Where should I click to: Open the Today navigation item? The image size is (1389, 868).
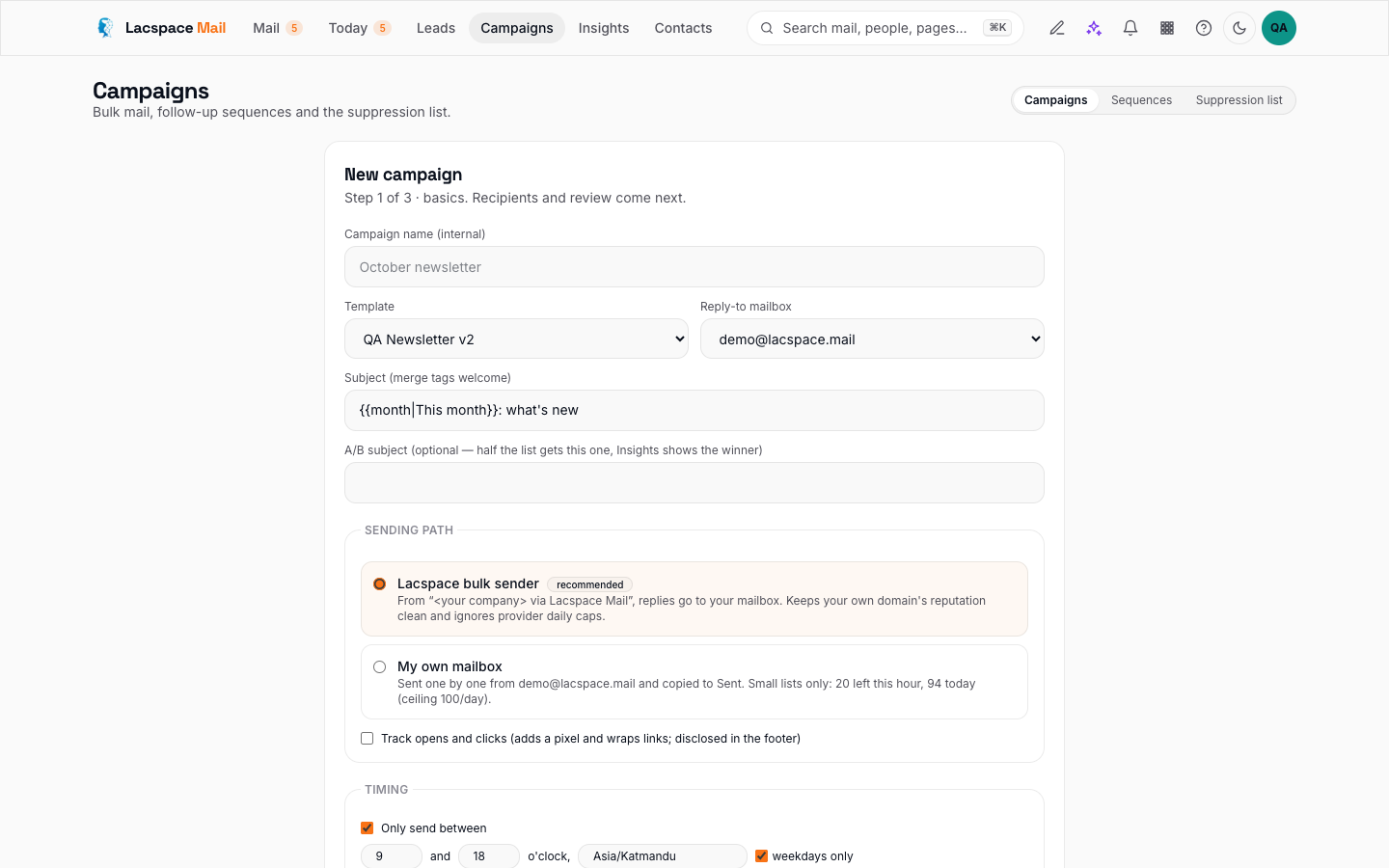359,28
